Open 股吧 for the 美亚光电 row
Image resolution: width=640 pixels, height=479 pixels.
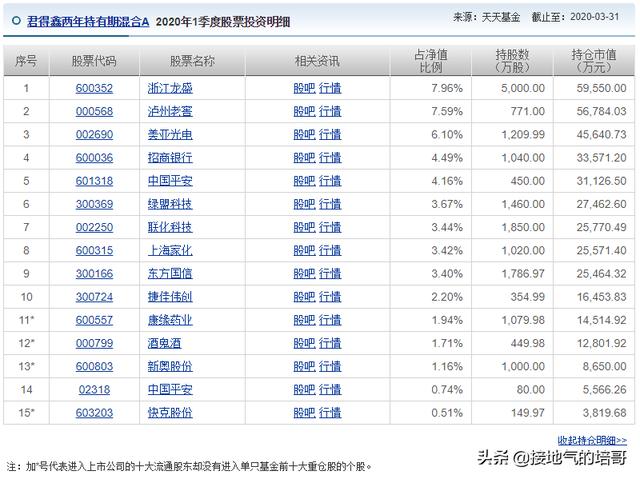(x=304, y=135)
